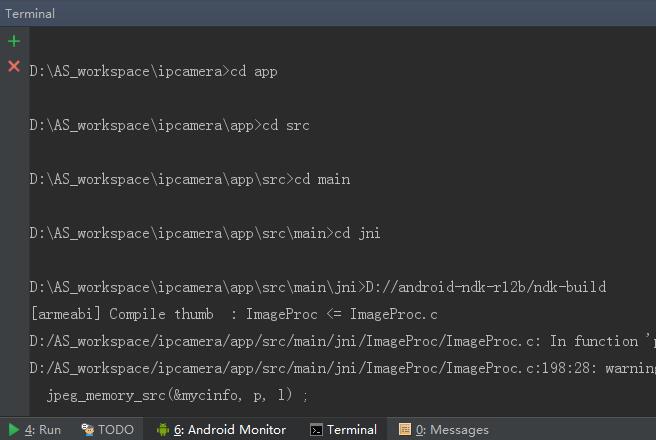
Task: Open a new terminal session with the green plus
Action: pyautogui.click(x=14, y=41)
